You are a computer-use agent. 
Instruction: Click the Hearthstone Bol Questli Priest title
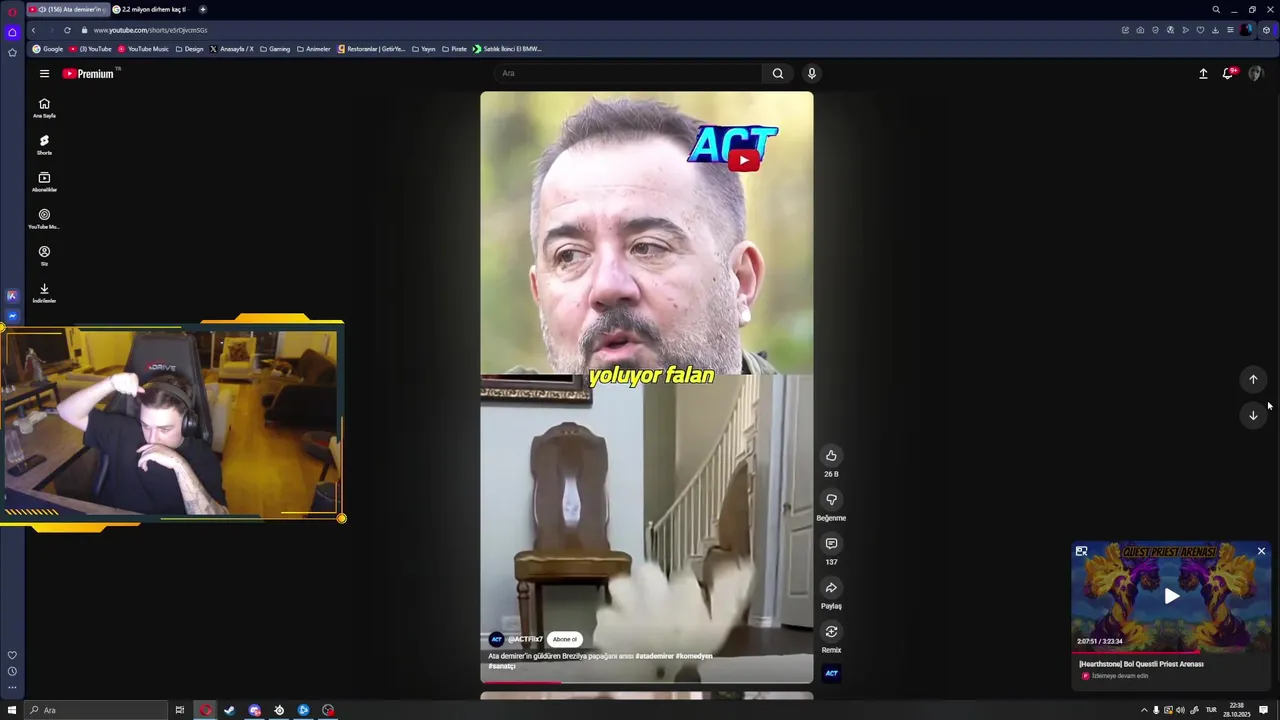coord(1141,664)
